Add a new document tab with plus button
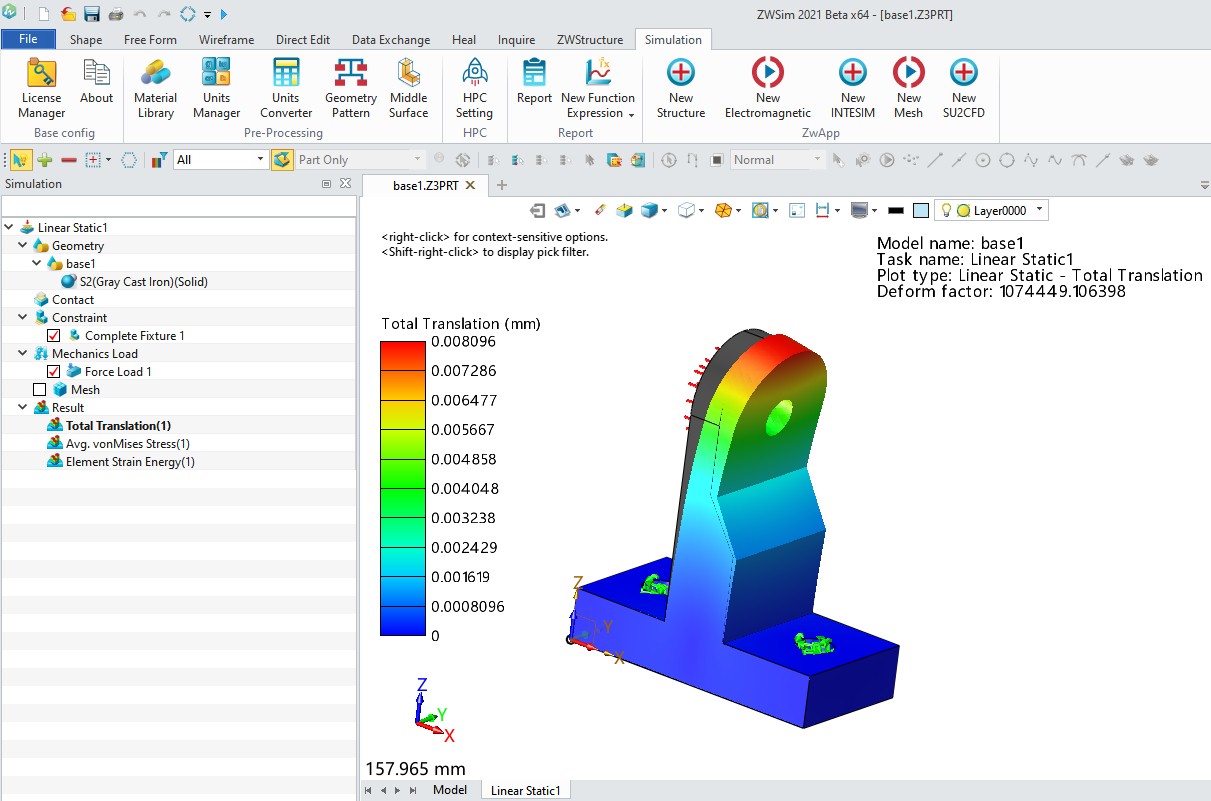This screenshot has width=1211, height=801. [x=502, y=185]
